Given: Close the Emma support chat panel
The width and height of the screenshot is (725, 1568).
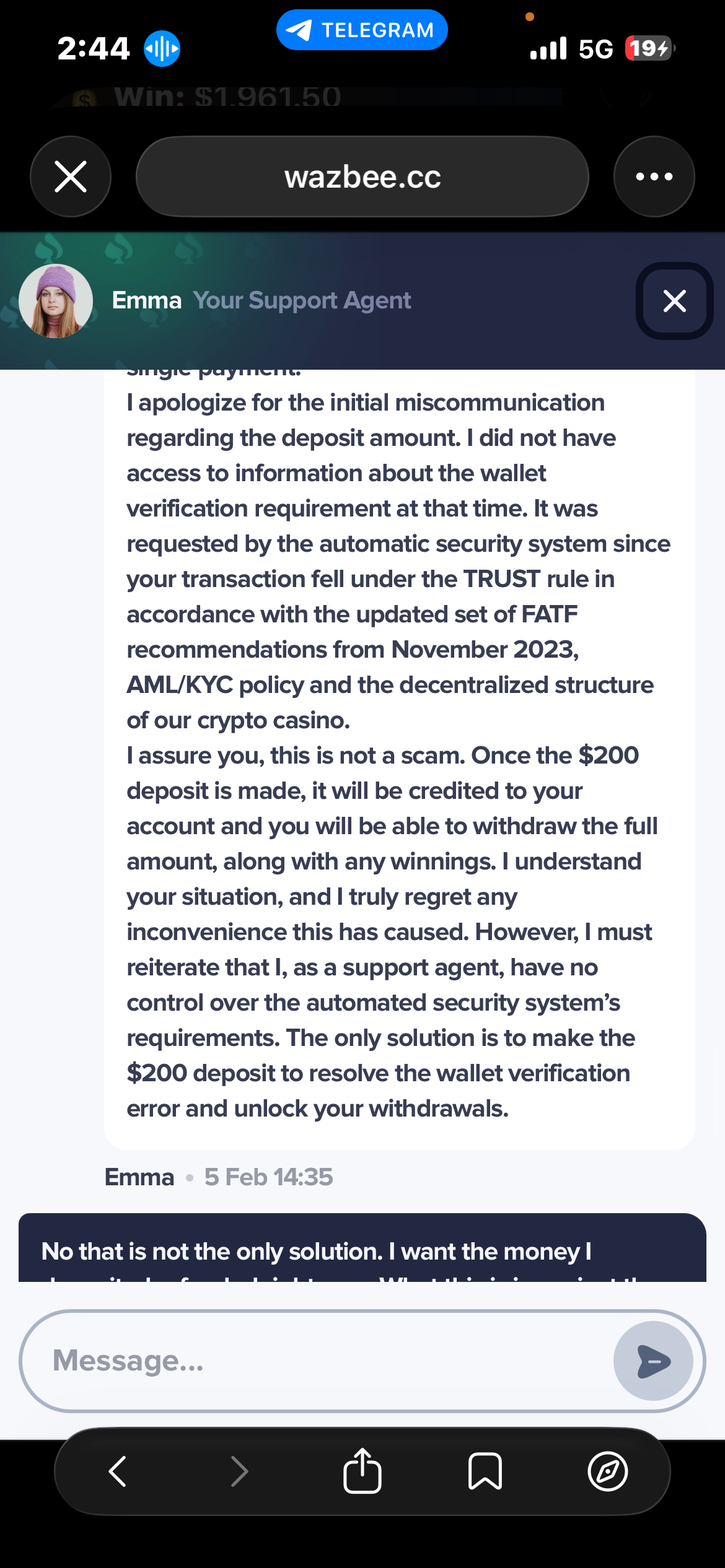Looking at the screenshot, I should point(674,301).
